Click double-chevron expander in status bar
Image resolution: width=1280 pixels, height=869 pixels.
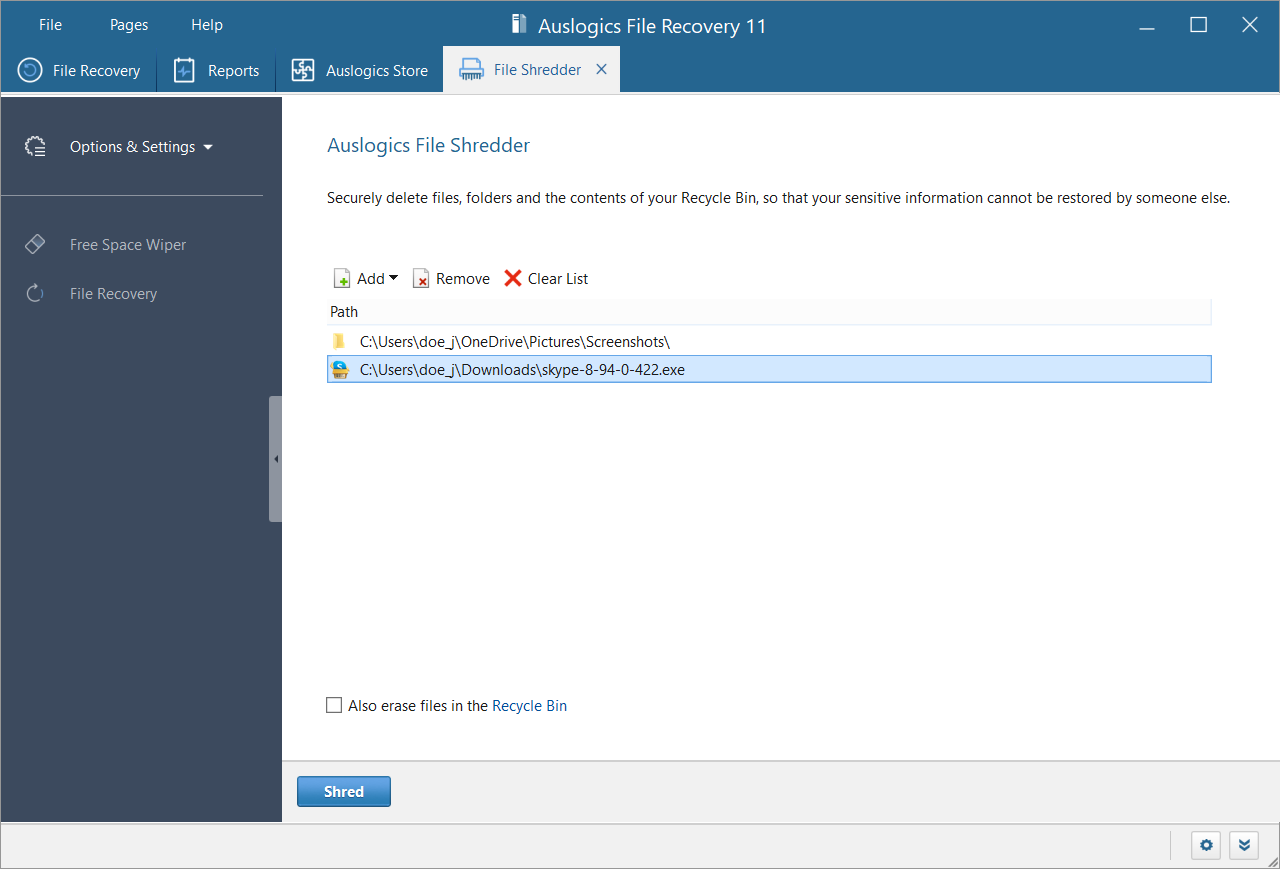(x=1243, y=845)
